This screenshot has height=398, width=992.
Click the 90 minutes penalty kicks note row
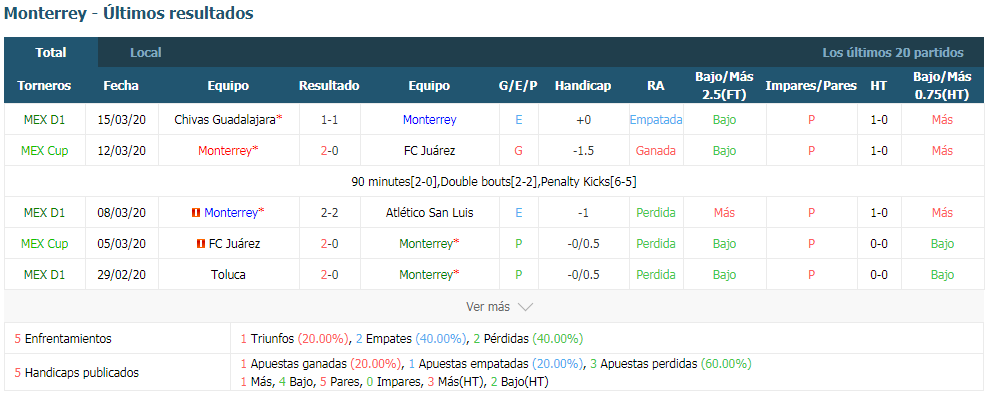point(494,182)
